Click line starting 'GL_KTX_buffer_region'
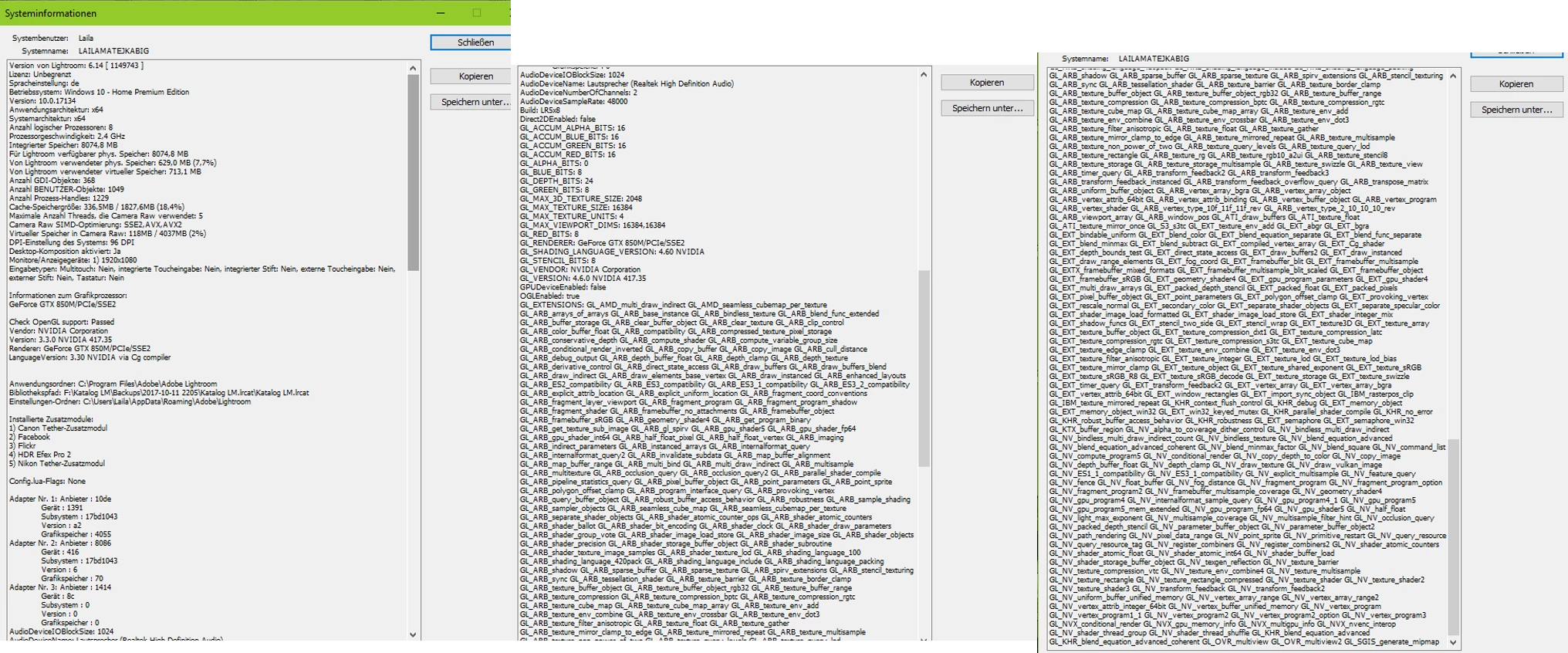This screenshot has height=653, width=1568. [x=1219, y=429]
